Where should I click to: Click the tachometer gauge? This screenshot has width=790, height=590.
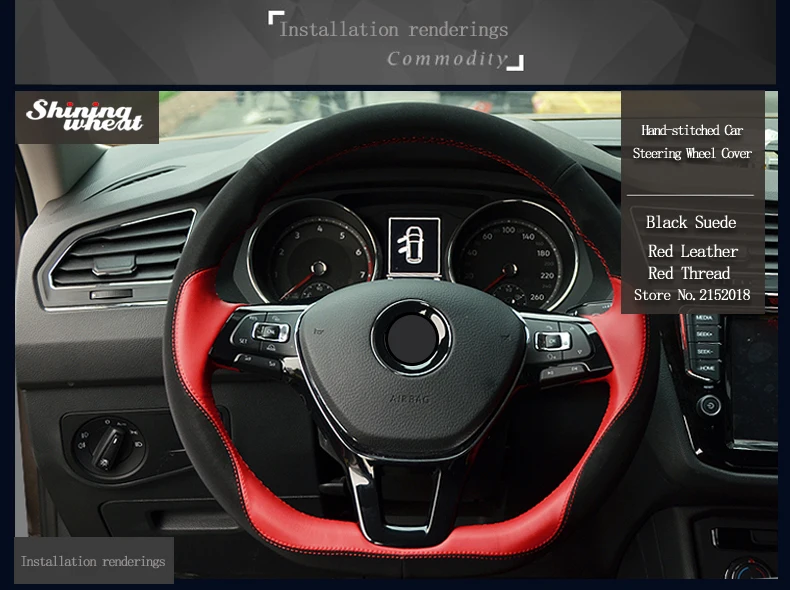[x=313, y=254]
